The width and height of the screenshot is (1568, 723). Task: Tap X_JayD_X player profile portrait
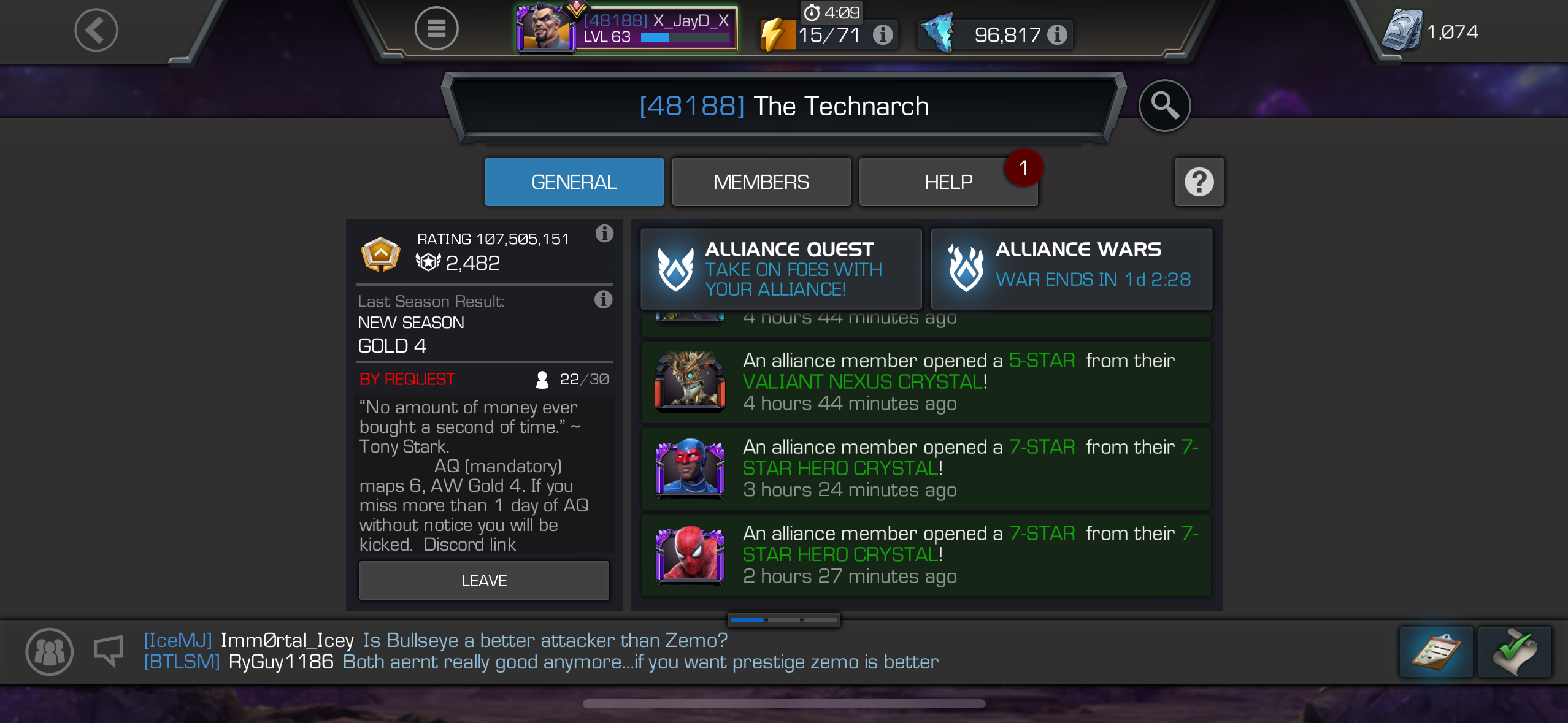point(545,28)
